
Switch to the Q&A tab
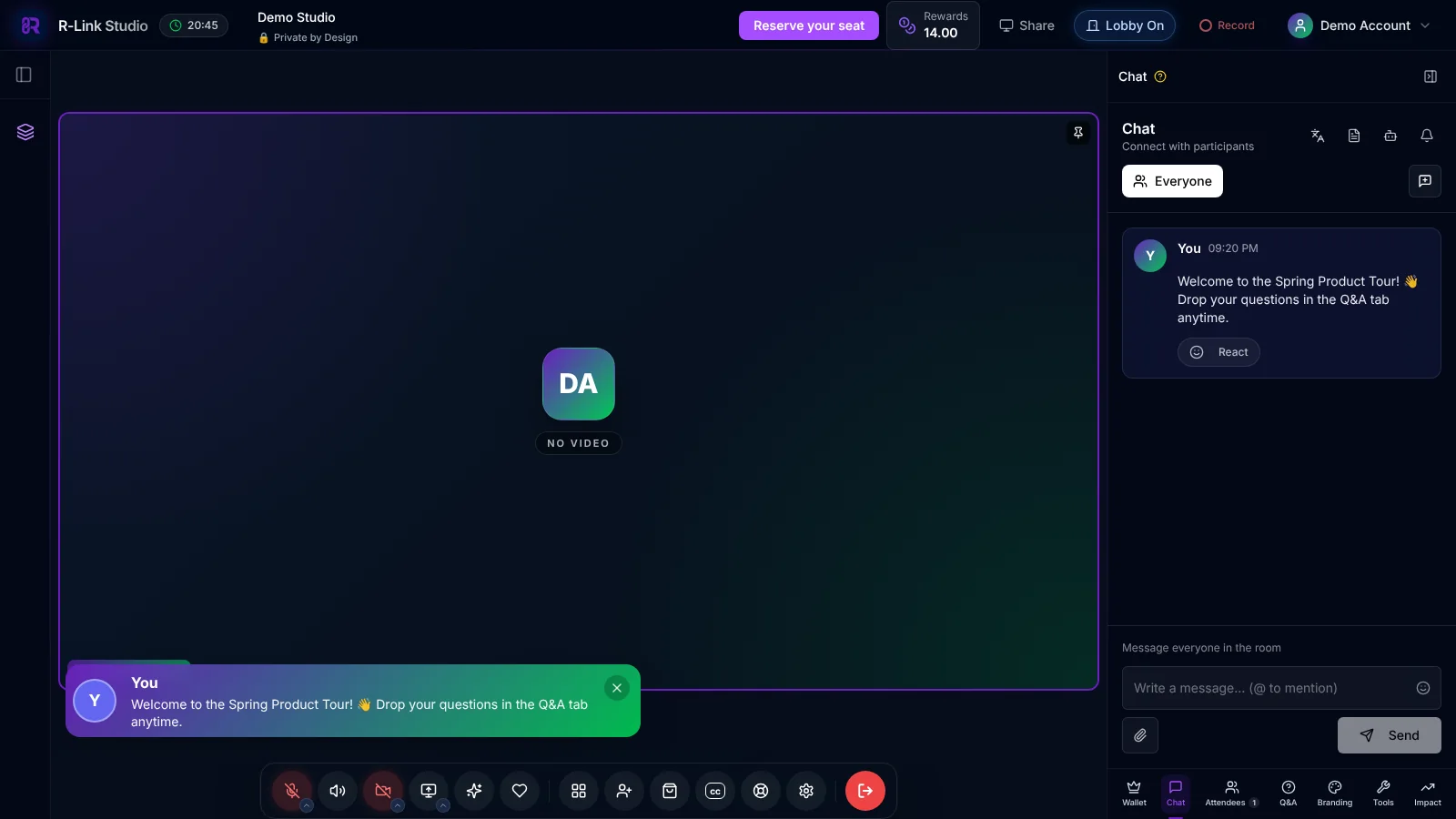(x=1289, y=793)
